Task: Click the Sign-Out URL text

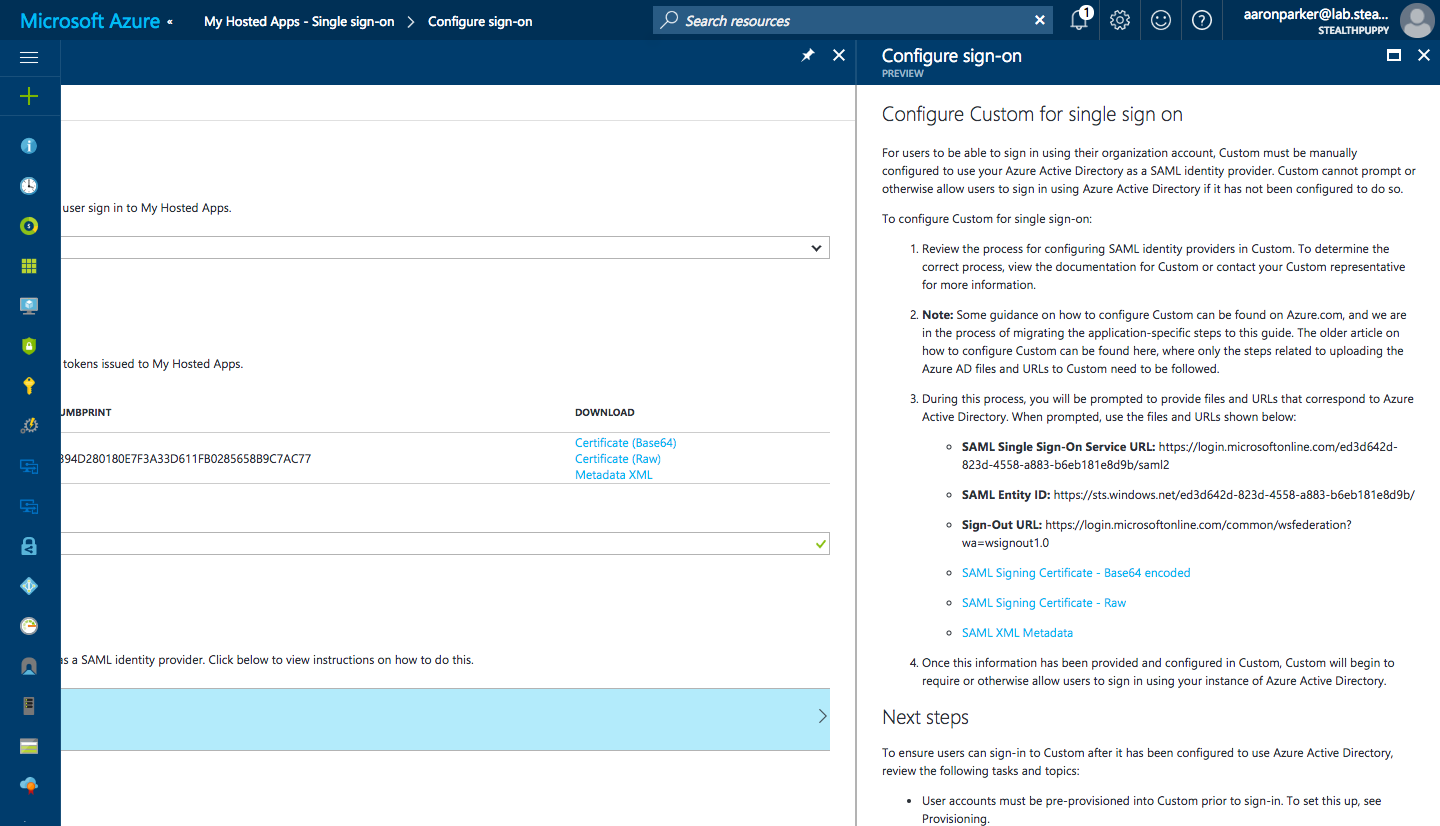Action: (x=1157, y=534)
